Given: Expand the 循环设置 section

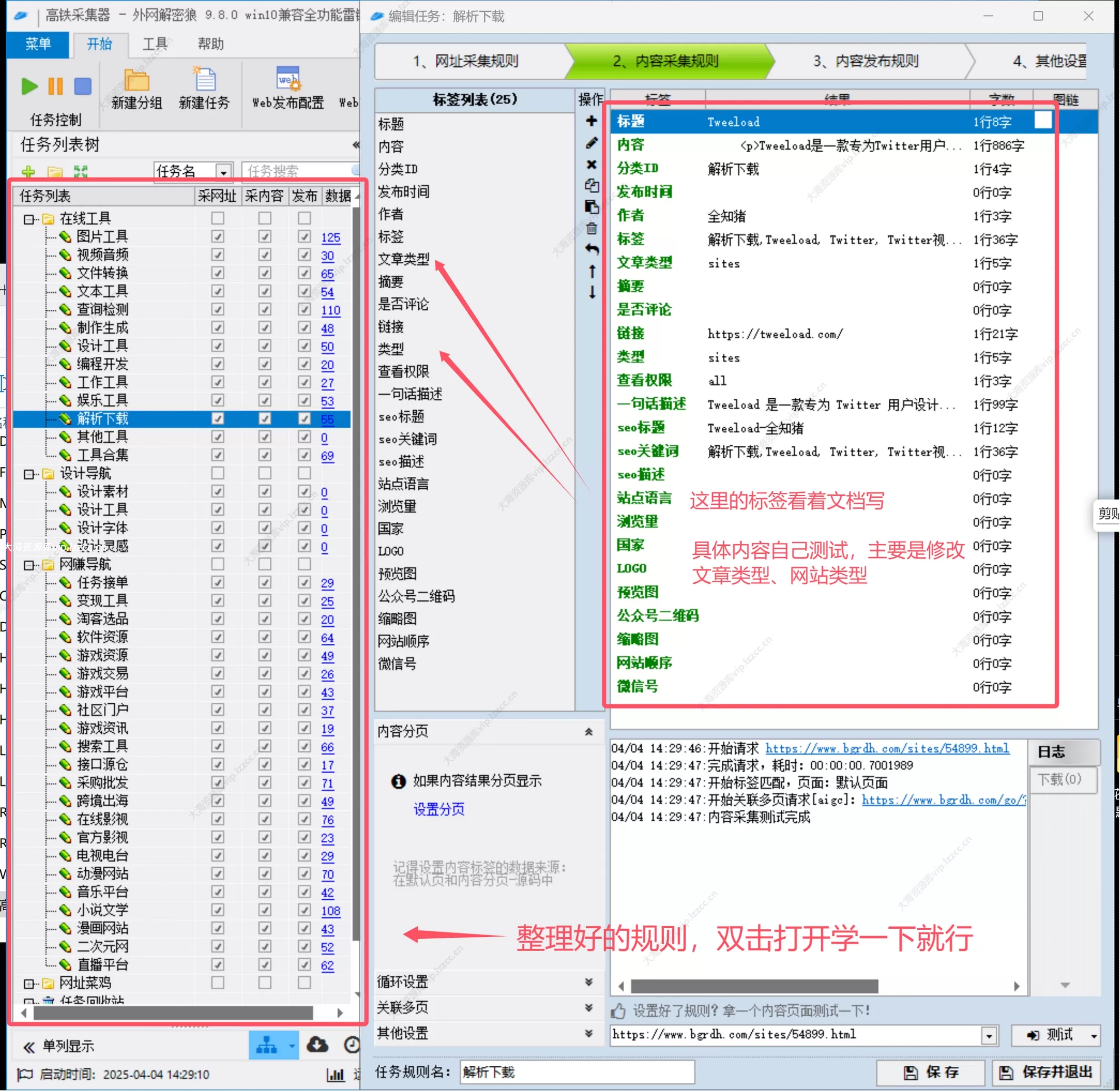Looking at the screenshot, I should [589, 982].
